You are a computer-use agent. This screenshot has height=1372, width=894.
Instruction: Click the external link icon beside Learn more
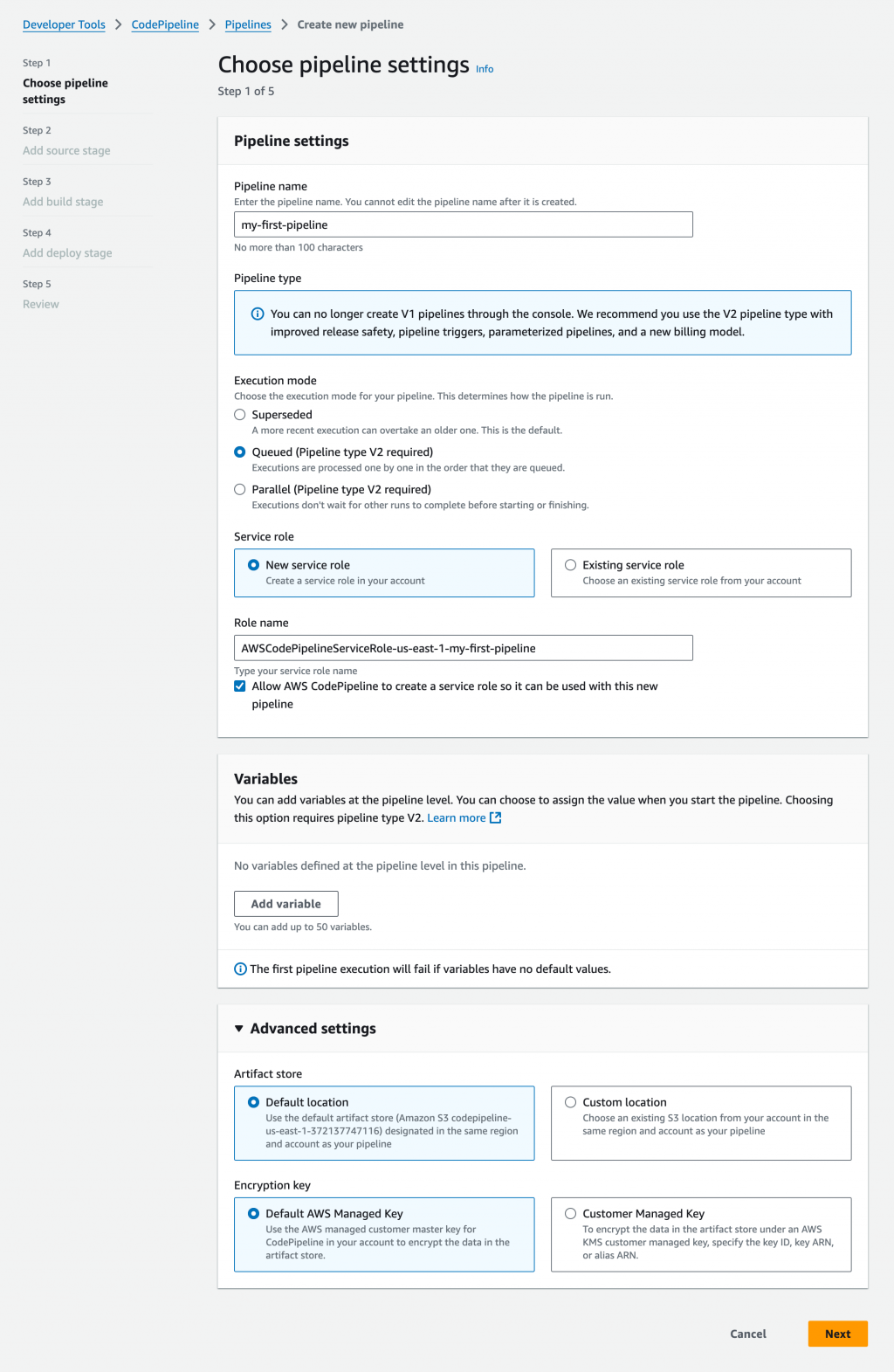496,818
